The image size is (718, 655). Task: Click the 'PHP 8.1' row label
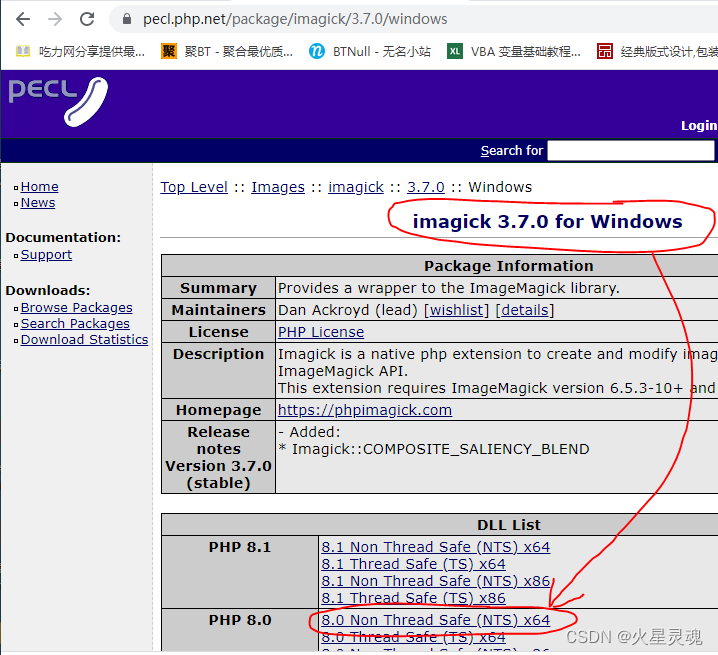(x=240, y=547)
